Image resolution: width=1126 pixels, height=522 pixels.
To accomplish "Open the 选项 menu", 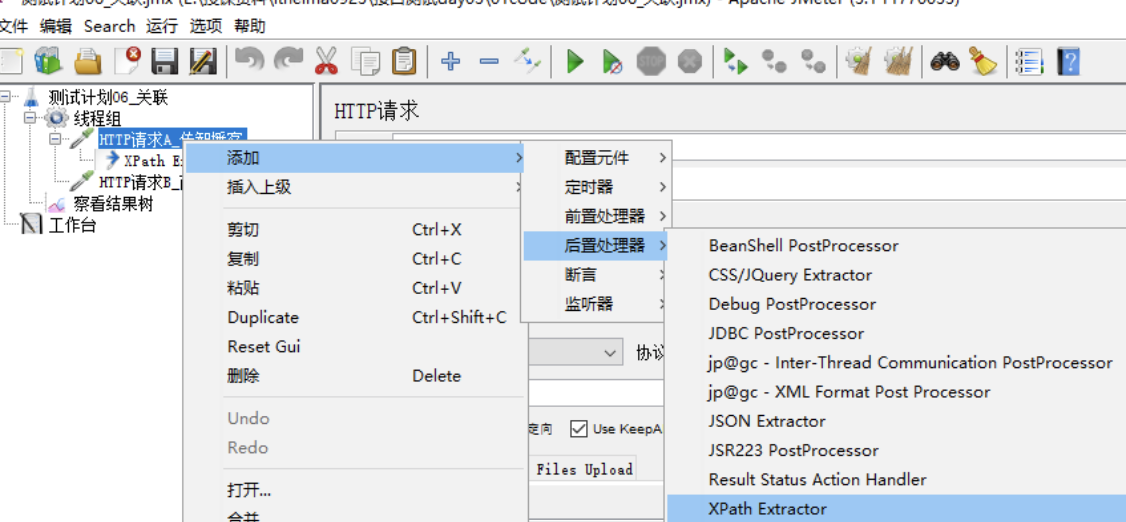I will click(x=206, y=26).
